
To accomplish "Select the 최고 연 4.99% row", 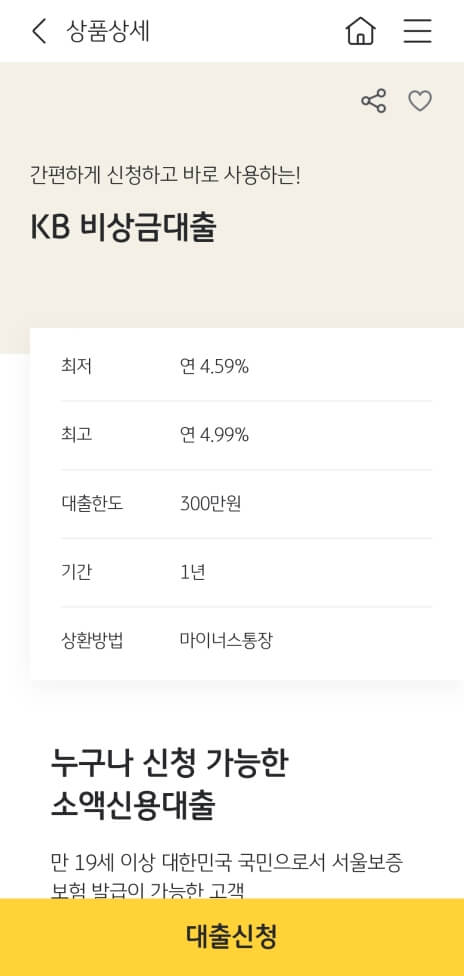I will [x=247, y=435].
